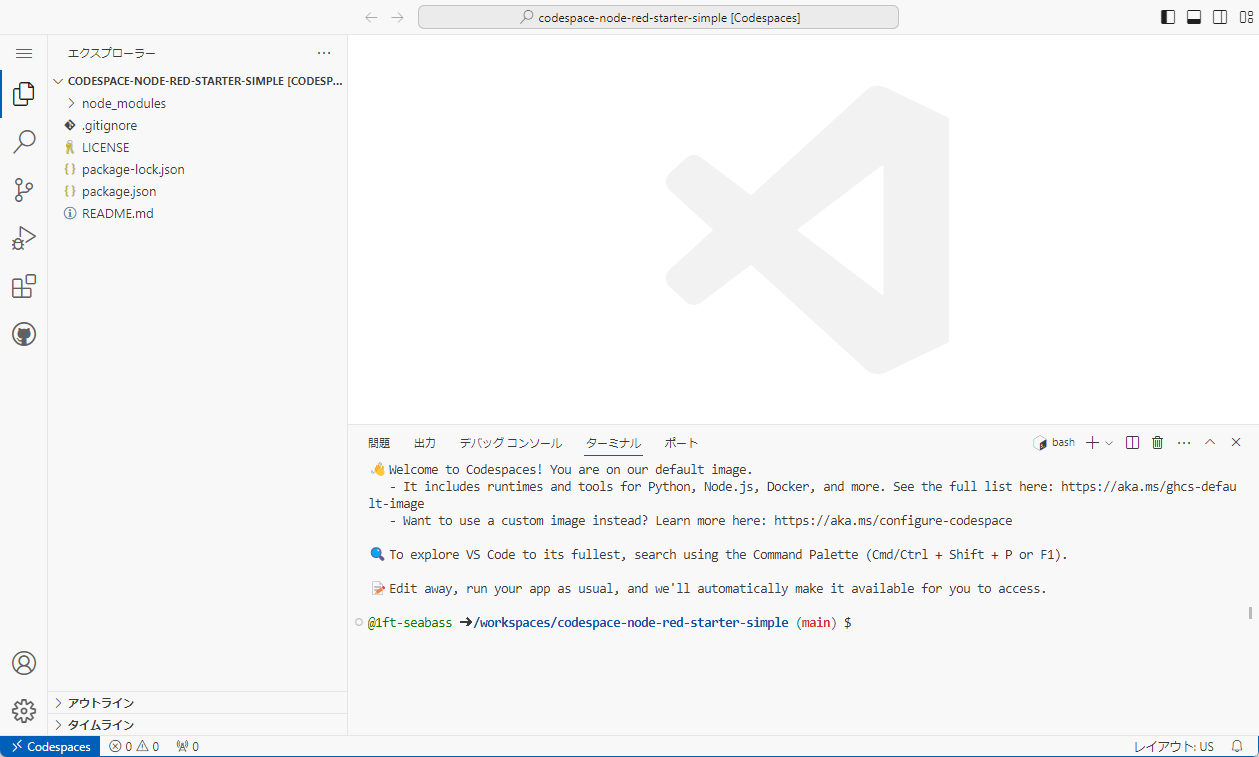Open the Run and Debug icon
This screenshot has height=757, width=1259.
(24, 238)
